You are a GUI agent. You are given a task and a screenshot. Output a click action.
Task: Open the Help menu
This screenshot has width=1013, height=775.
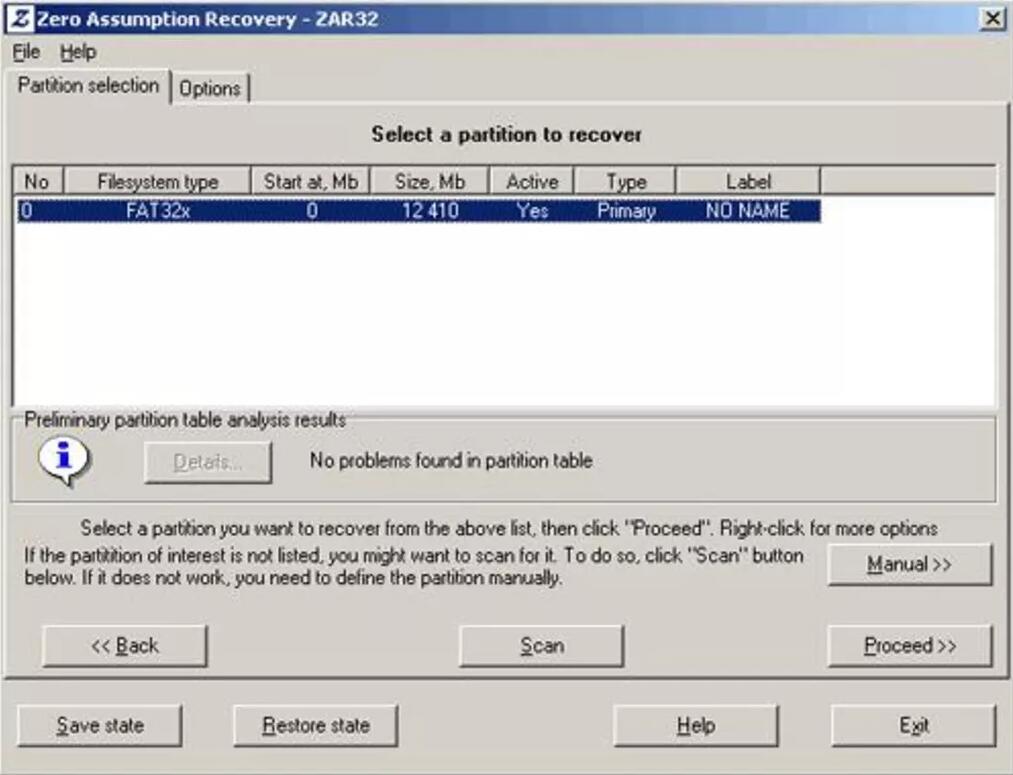(78, 52)
